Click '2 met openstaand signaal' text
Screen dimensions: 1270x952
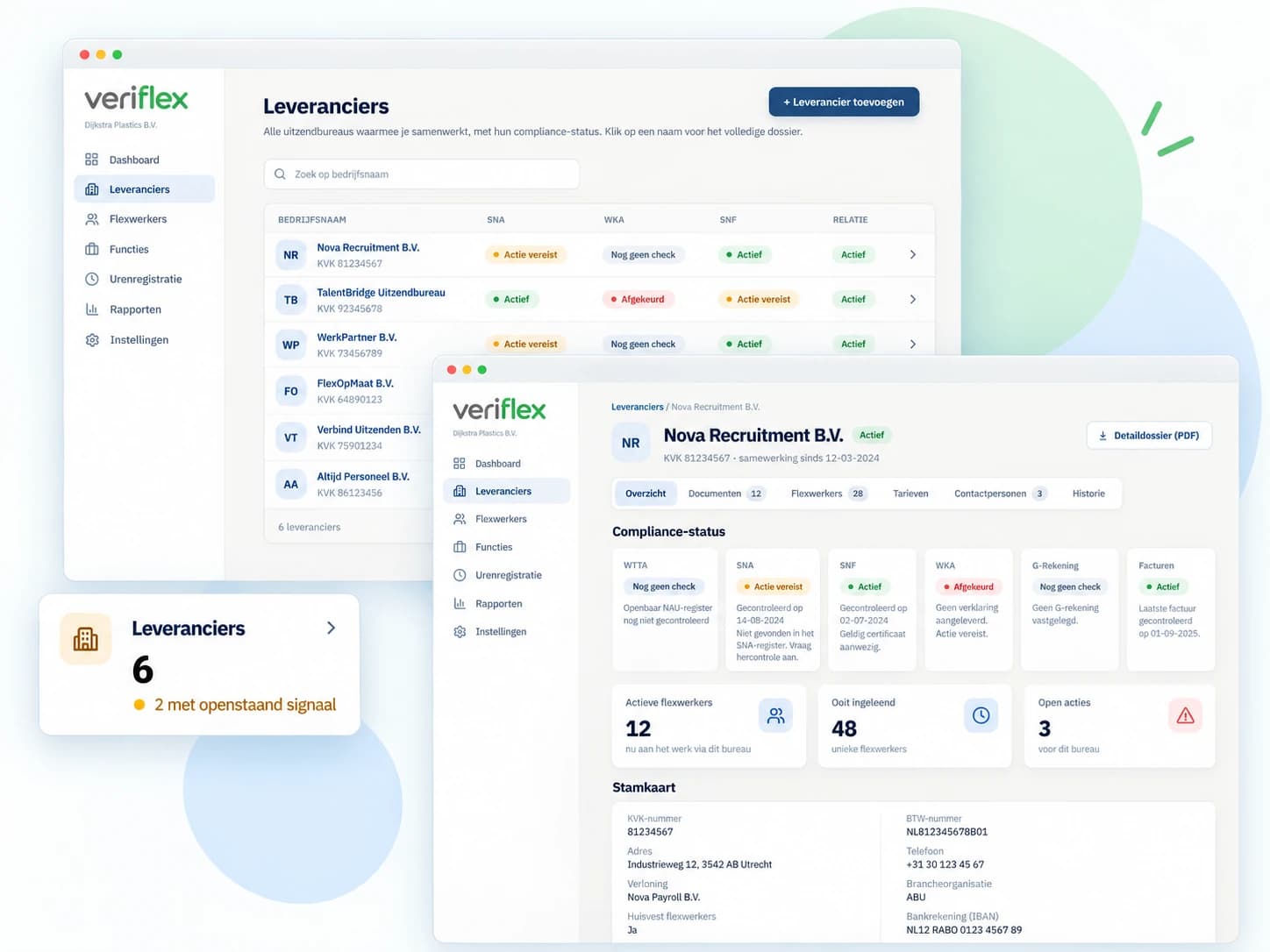(x=246, y=705)
